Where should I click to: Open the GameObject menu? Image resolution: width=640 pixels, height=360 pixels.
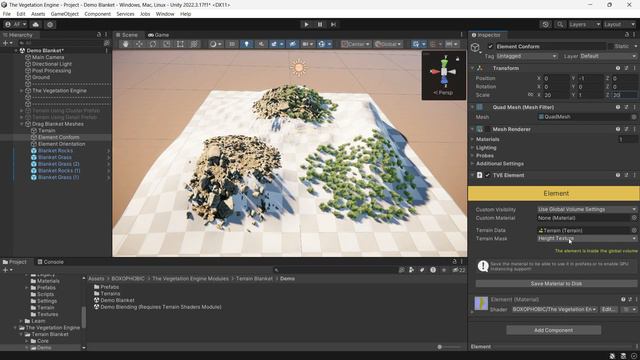(64, 14)
